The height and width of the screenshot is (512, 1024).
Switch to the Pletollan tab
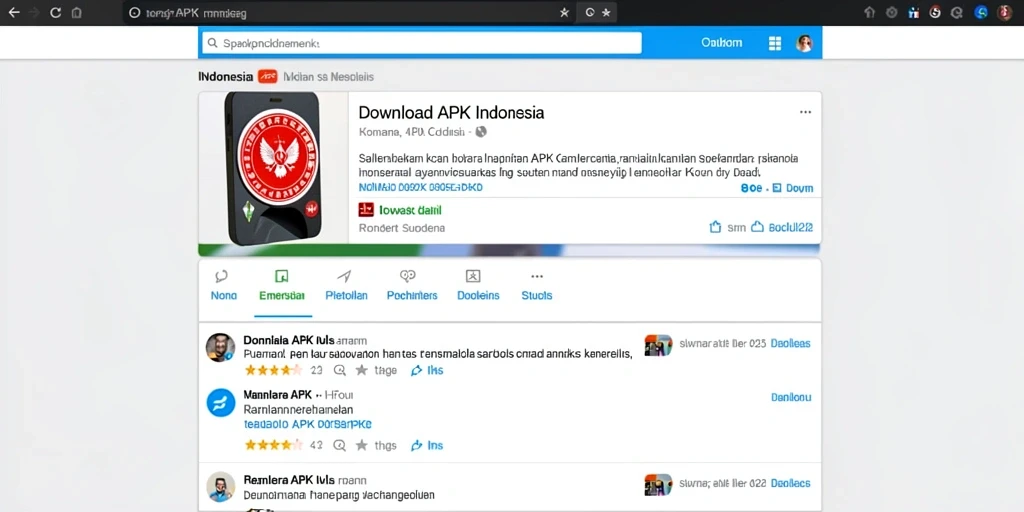(346, 286)
